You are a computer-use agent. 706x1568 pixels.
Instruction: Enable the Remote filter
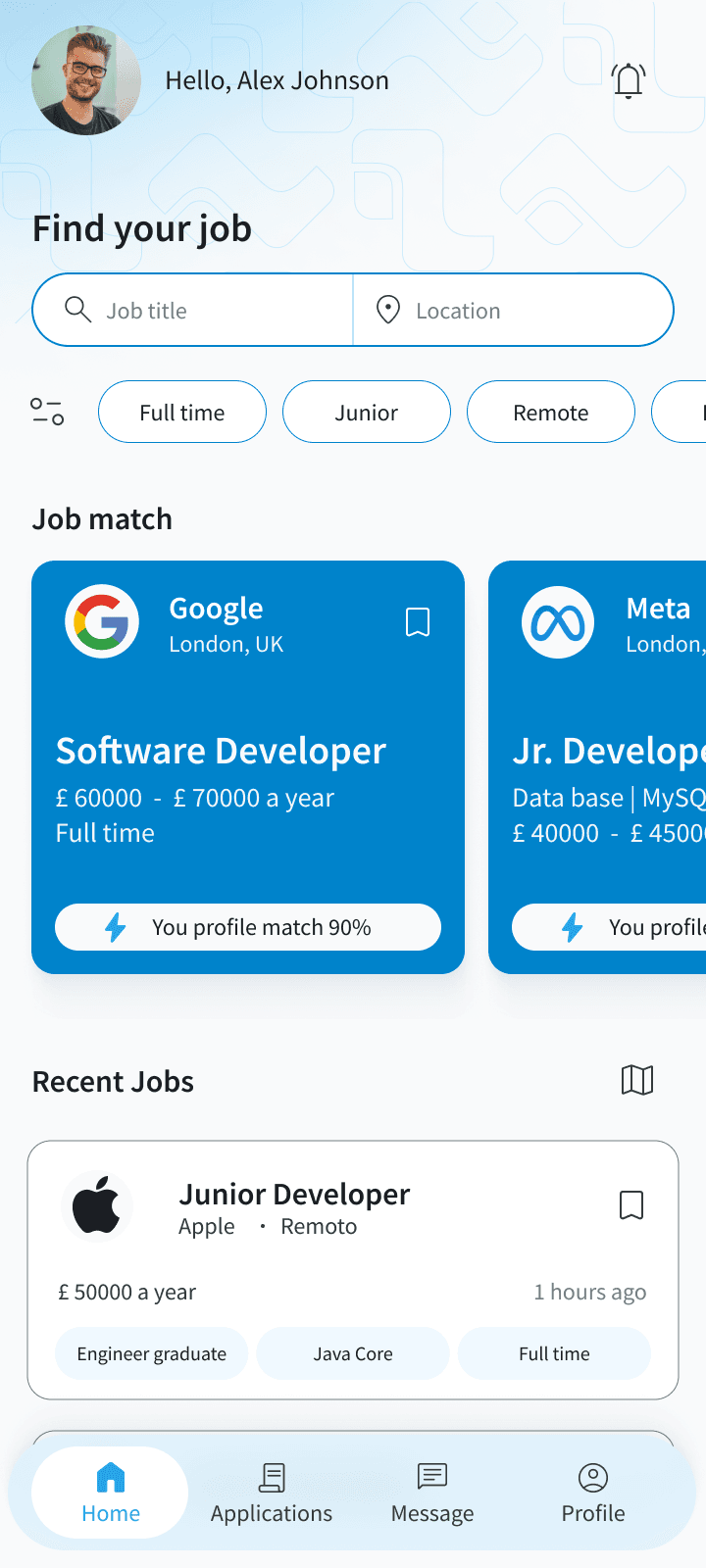click(550, 412)
